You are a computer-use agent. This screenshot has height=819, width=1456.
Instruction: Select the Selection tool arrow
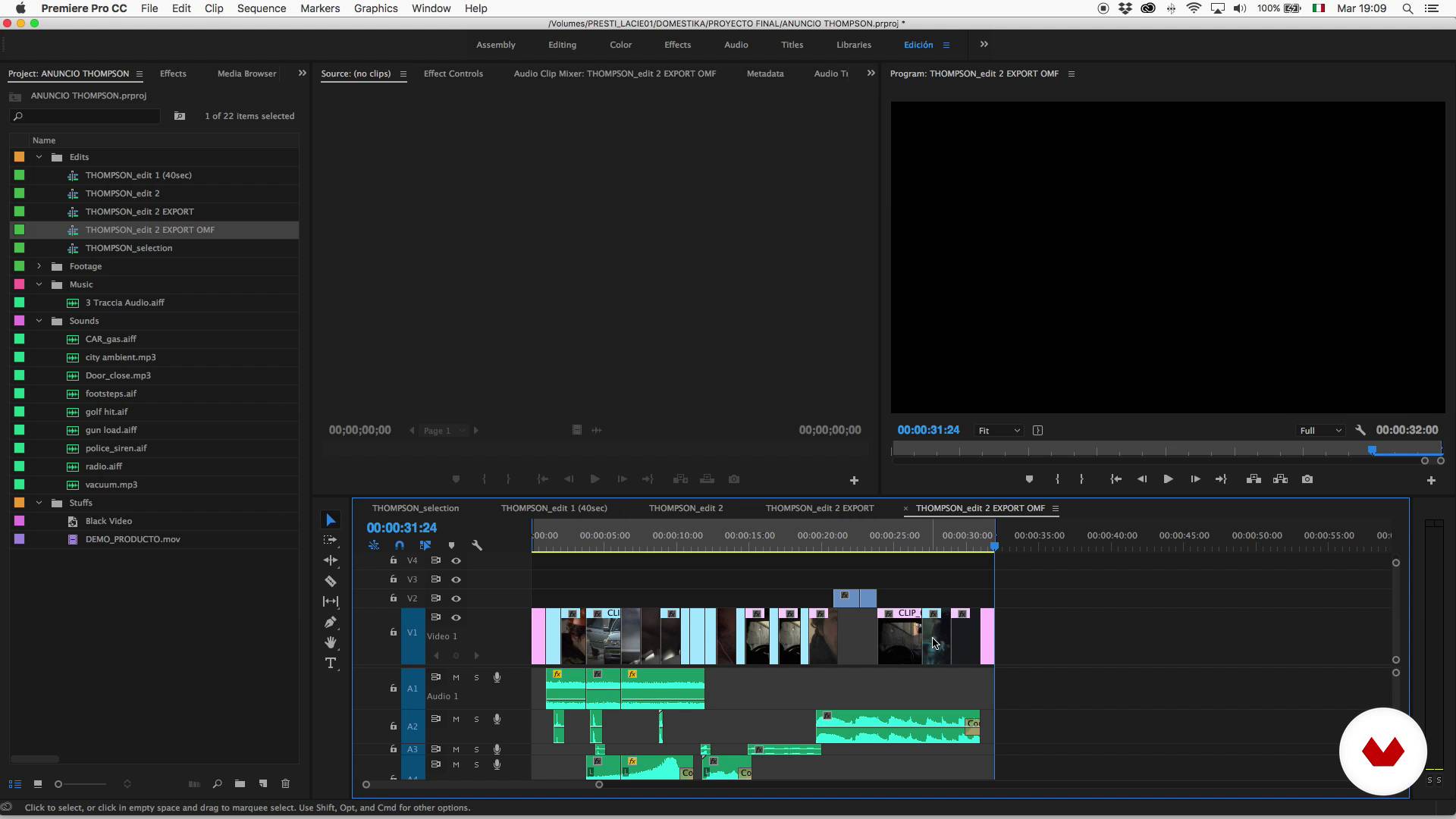tap(331, 520)
